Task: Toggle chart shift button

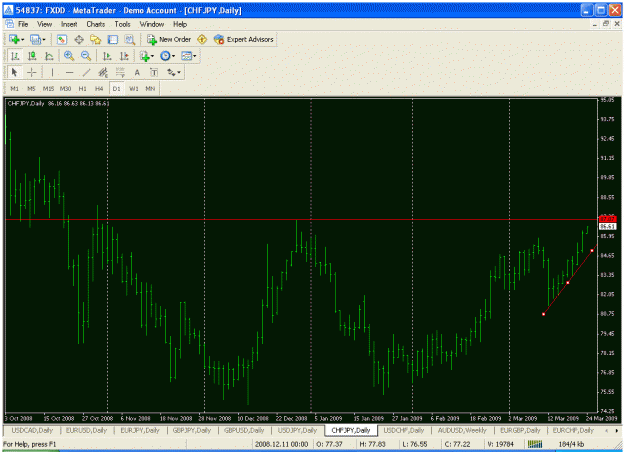Action: (x=124, y=56)
